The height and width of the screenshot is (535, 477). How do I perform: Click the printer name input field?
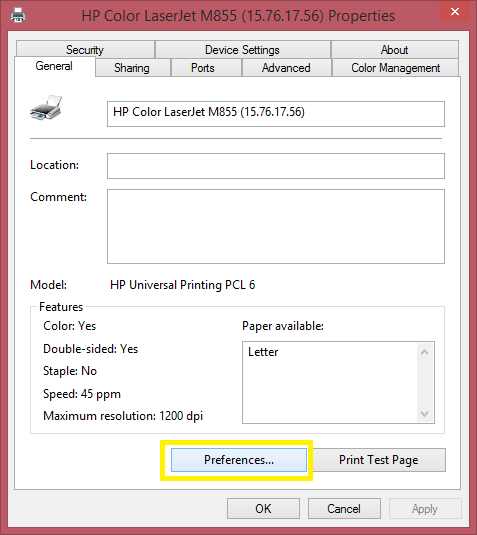click(276, 114)
